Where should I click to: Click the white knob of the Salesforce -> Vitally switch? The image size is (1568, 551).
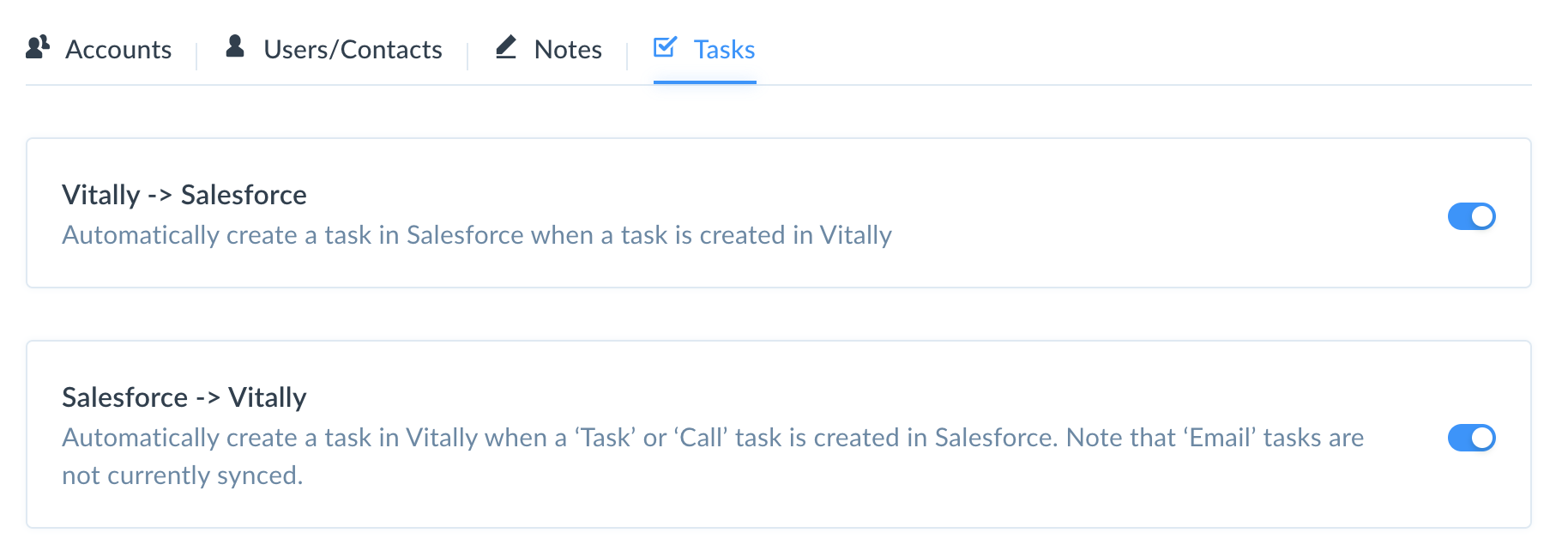(1482, 438)
